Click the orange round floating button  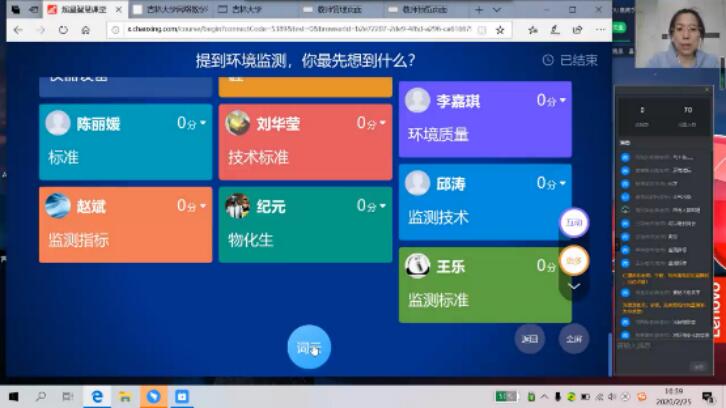(x=574, y=260)
